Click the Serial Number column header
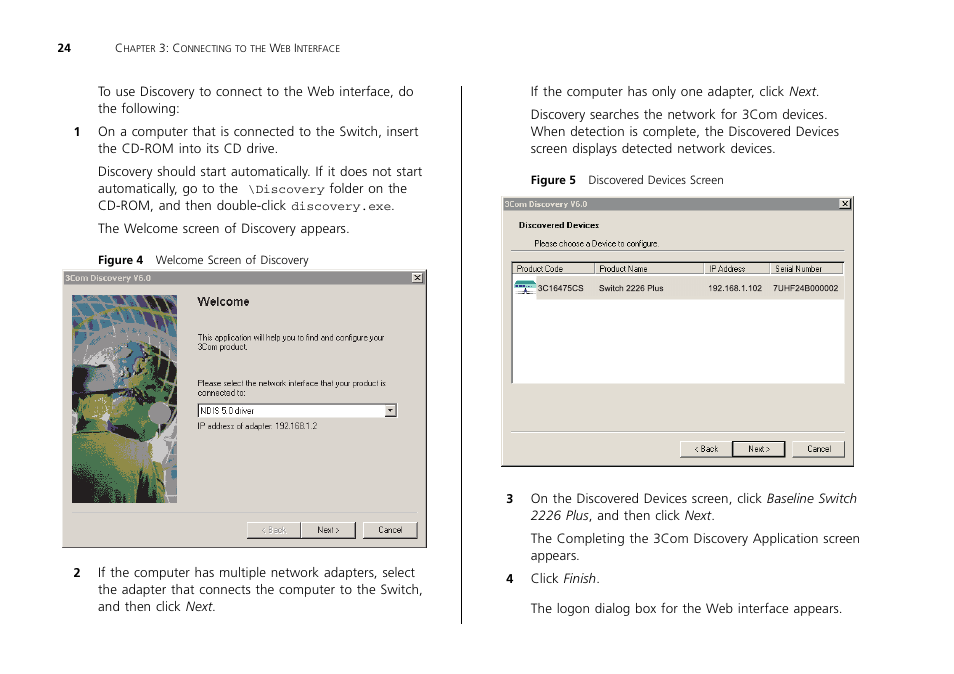 tap(807, 268)
